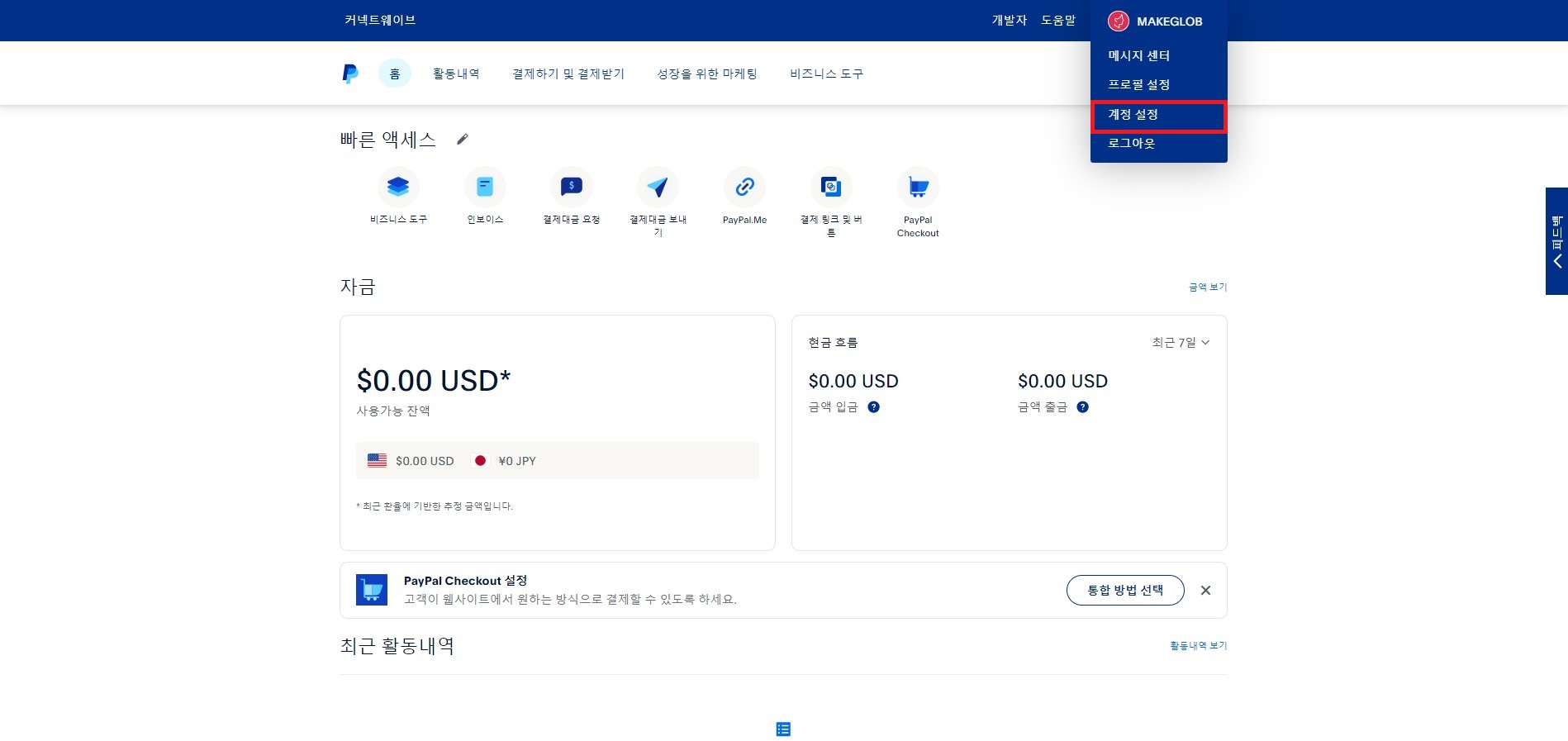The width and height of the screenshot is (1568, 741).
Task: Select the ¥0 JPY currency balance
Action: point(504,461)
